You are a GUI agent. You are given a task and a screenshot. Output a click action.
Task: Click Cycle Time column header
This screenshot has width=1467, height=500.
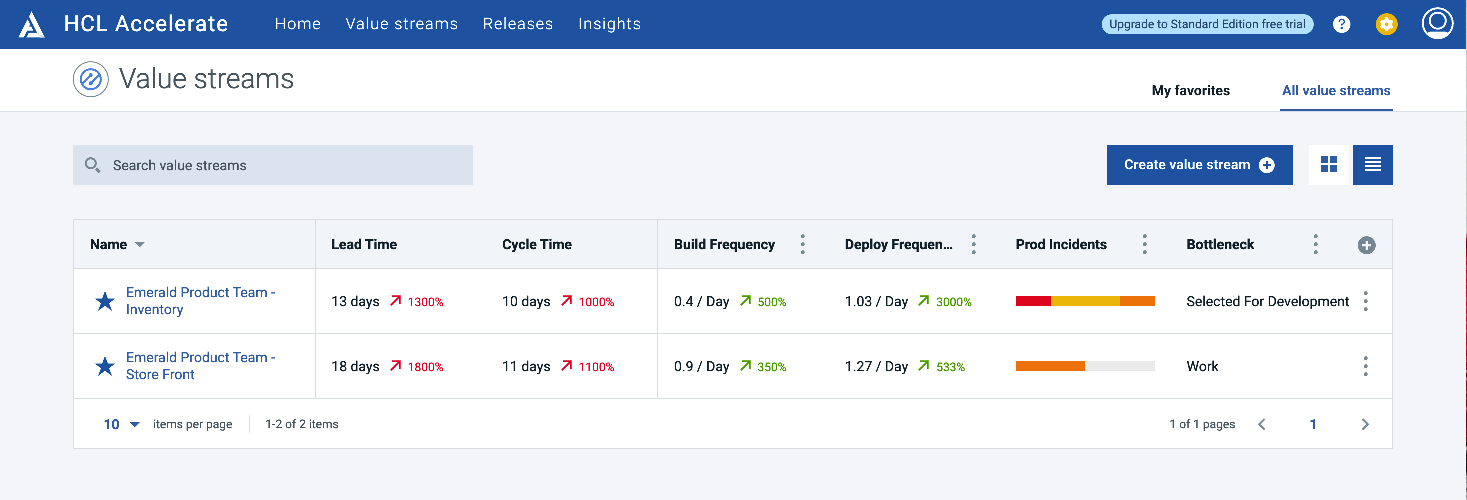[537, 244]
